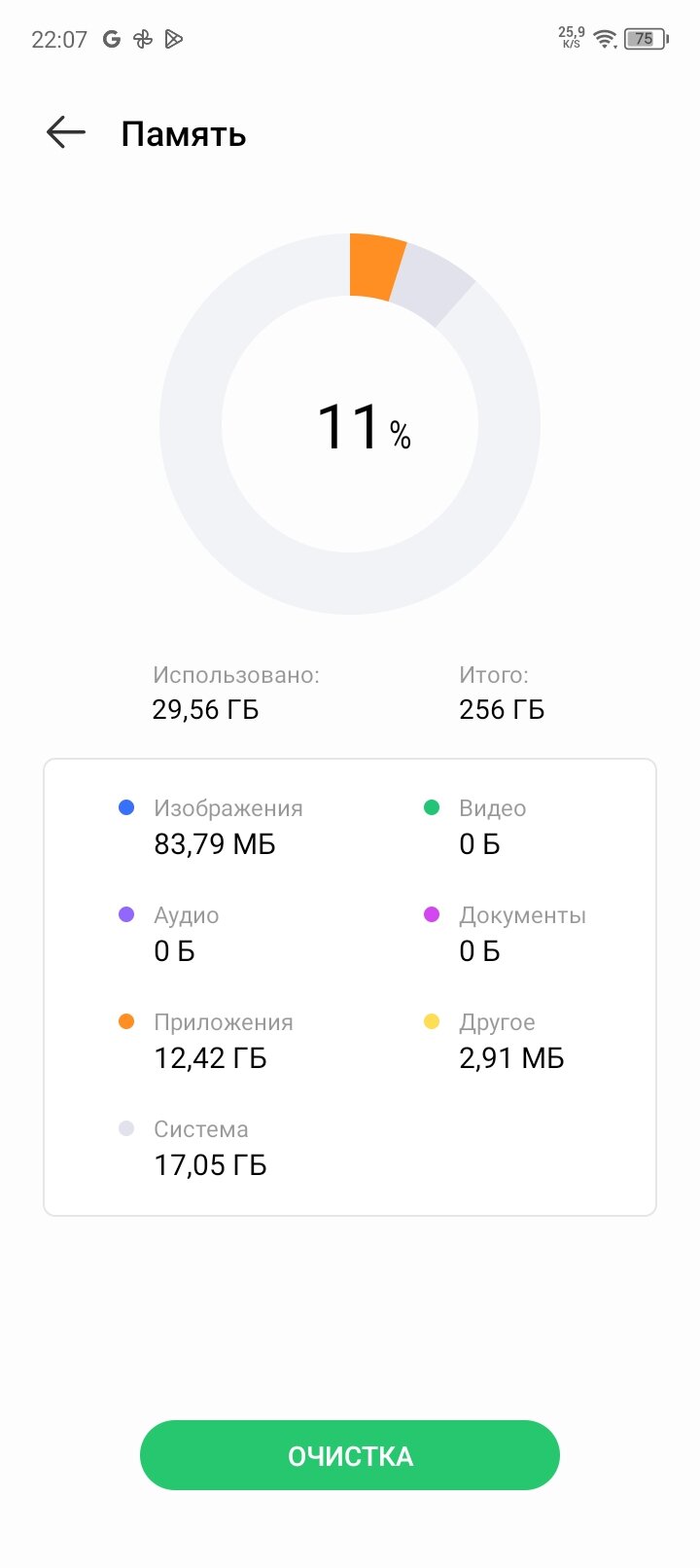Tap the green Видео dot

point(432,807)
